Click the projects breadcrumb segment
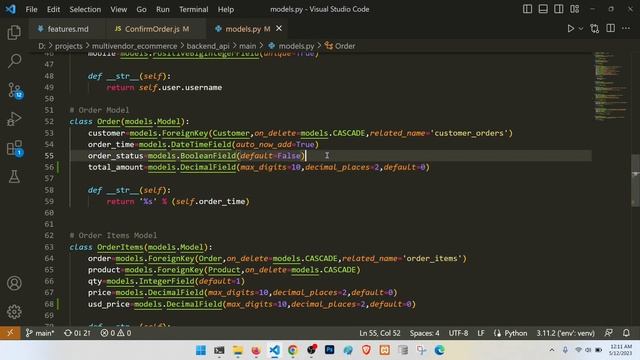 pyautogui.click(x=69, y=46)
